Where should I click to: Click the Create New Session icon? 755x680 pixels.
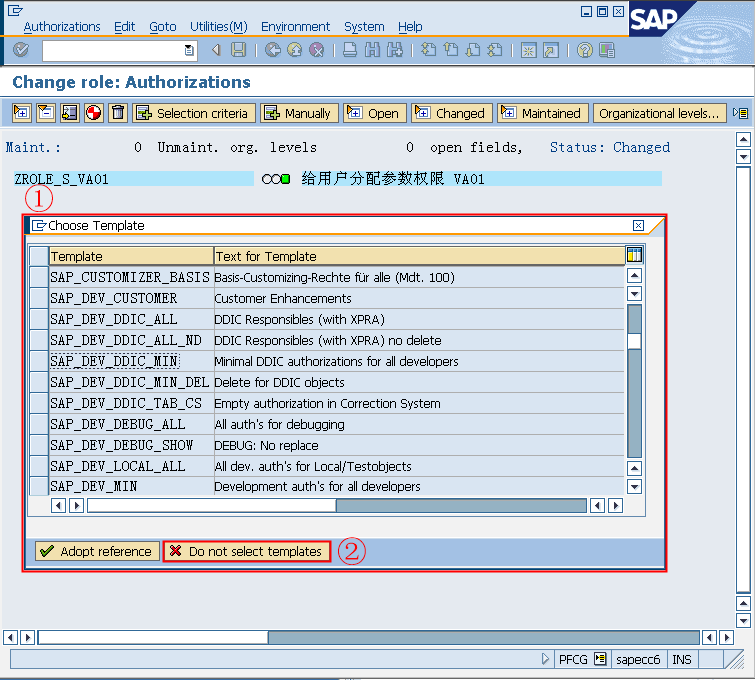[x=528, y=50]
